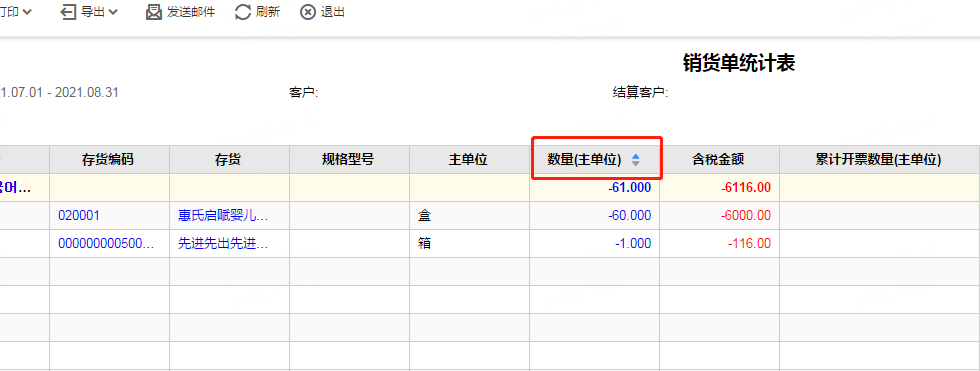
Task: Click the 客户: filter label
Action: pyautogui.click(x=304, y=93)
